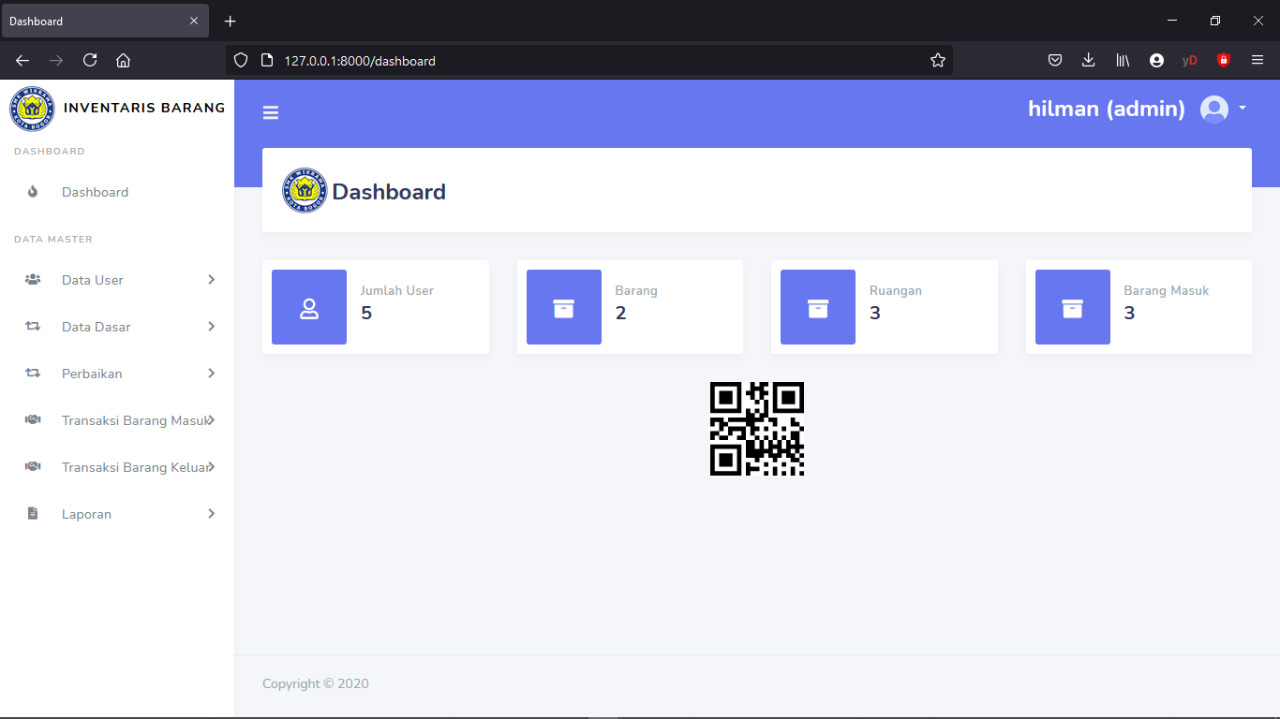Click the Dashboard fire icon in sidebar
Screen dimensions: 1280x719
click(33, 192)
